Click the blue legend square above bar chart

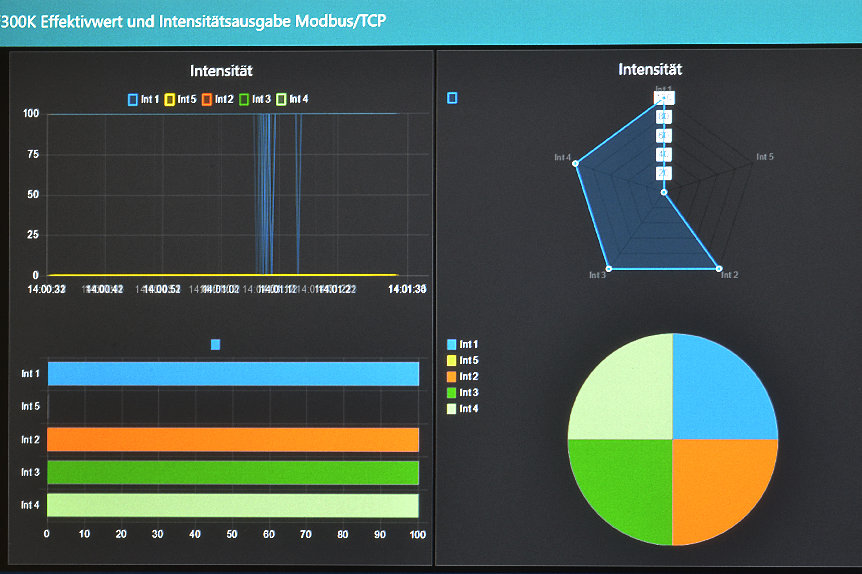point(215,344)
